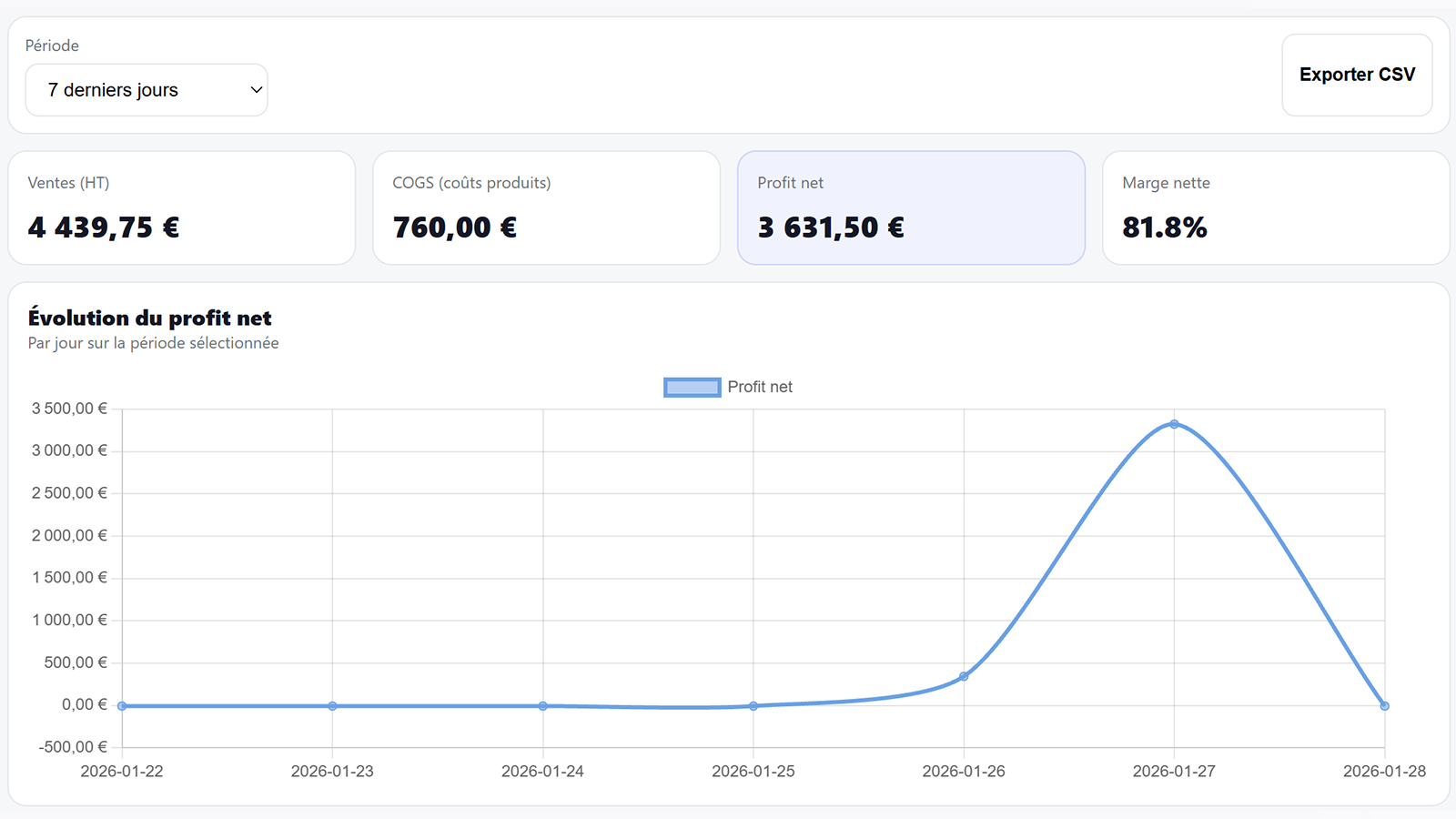This screenshot has height=819, width=1456.
Task: Click the data point at 2026-01-24
Action: [x=542, y=705]
